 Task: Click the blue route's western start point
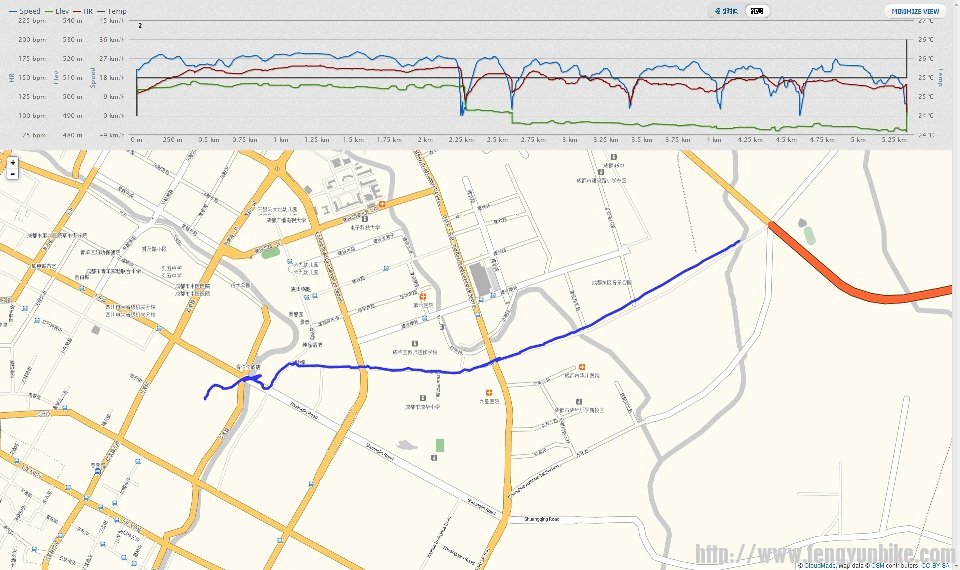[205, 399]
